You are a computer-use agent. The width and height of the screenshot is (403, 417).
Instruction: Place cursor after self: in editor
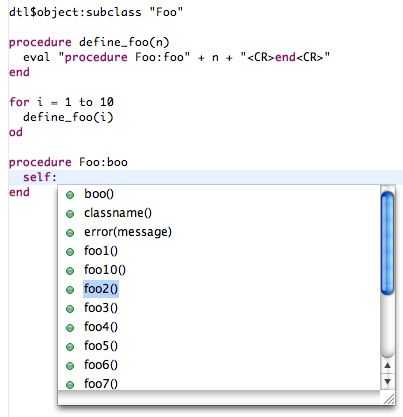[58, 177]
